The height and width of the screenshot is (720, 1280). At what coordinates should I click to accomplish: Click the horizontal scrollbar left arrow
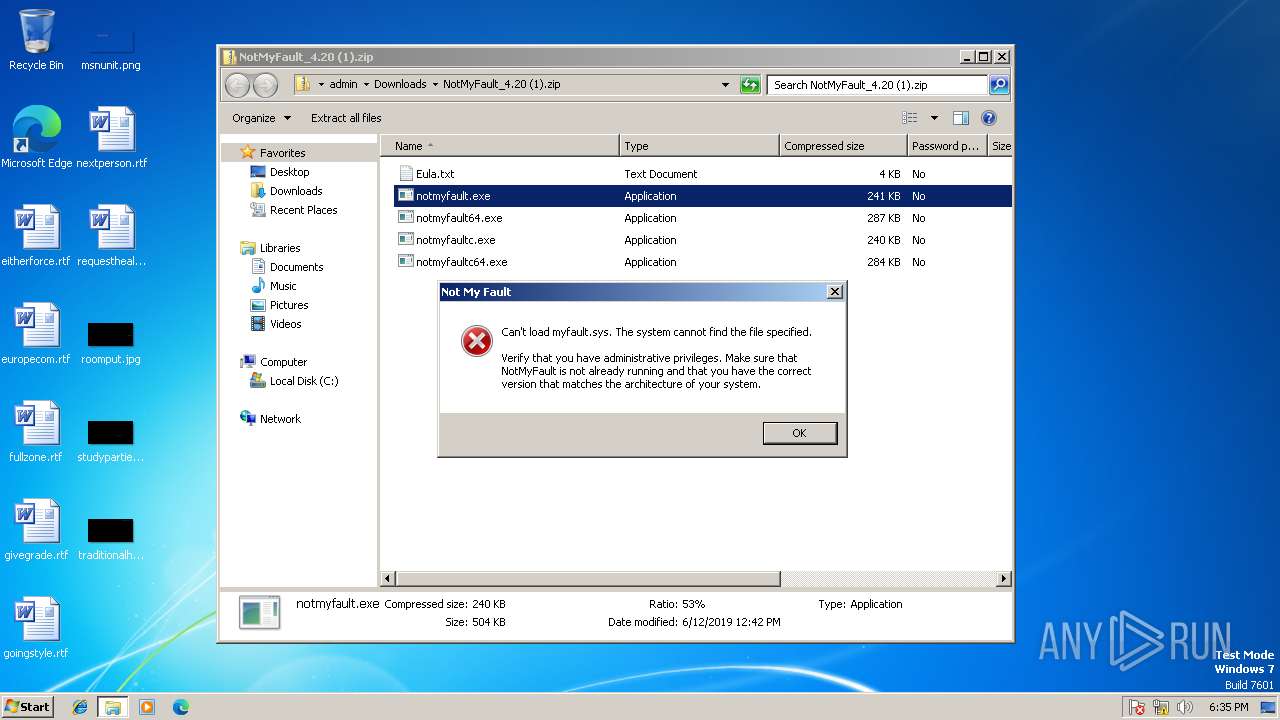pyautogui.click(x=389, y=579)
